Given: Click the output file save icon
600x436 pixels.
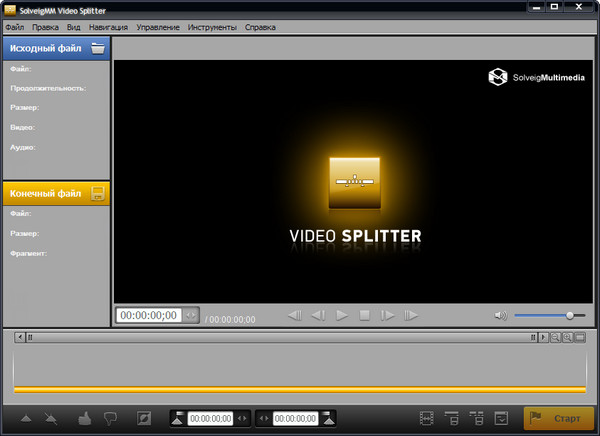Looking at the screenshot, I should click(x=97, y=193).
